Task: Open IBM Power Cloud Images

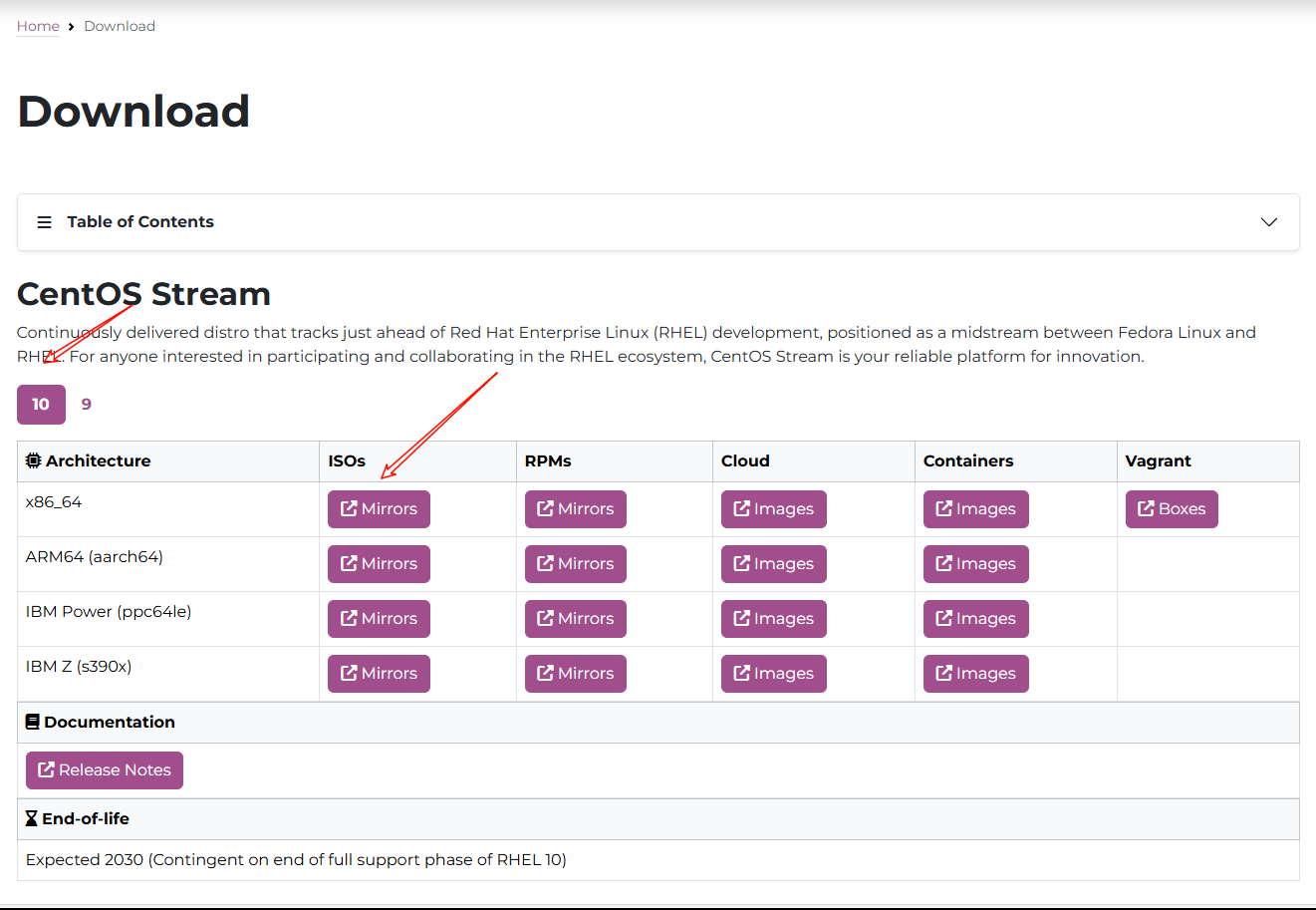Action: tap(774, 619)
